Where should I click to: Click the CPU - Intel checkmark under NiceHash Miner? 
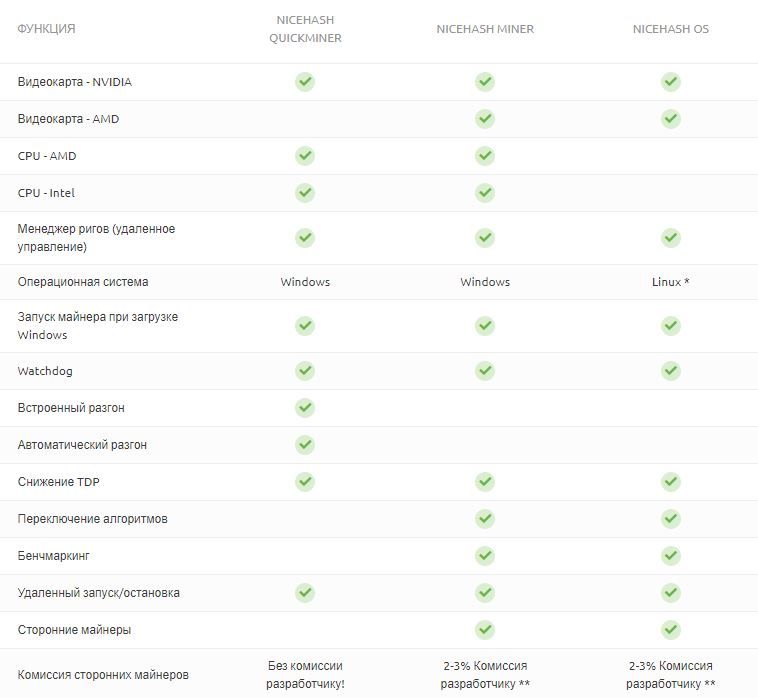[485, 193]
